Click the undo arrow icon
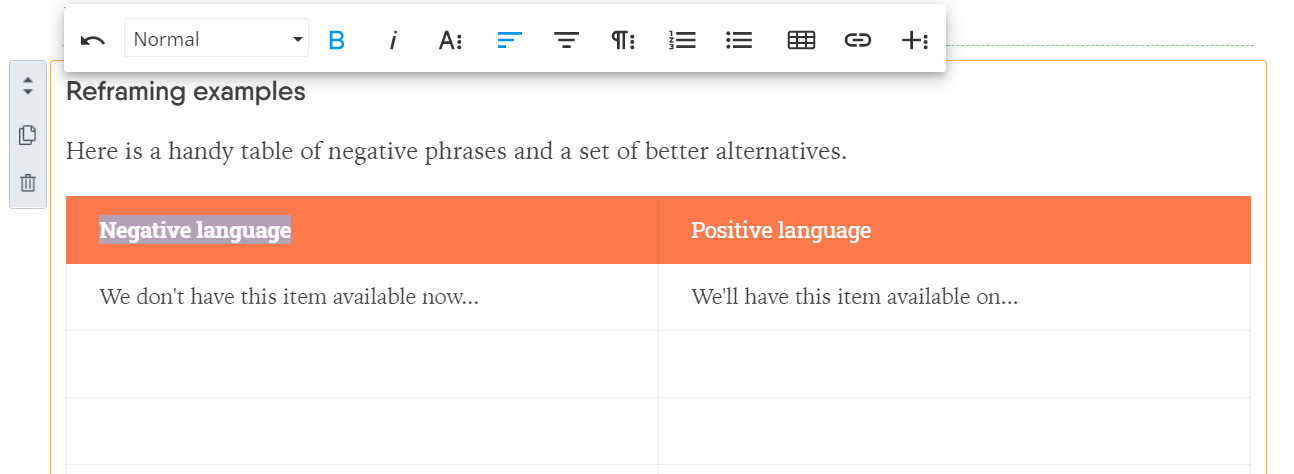 [x=93, y=40]
